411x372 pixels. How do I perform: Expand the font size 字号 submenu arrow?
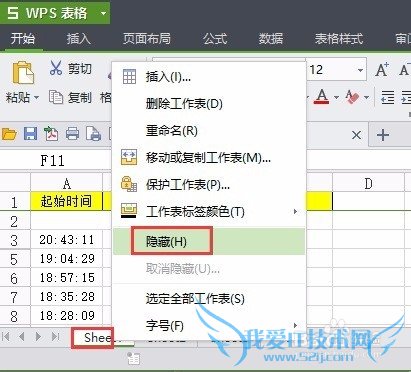295,325
